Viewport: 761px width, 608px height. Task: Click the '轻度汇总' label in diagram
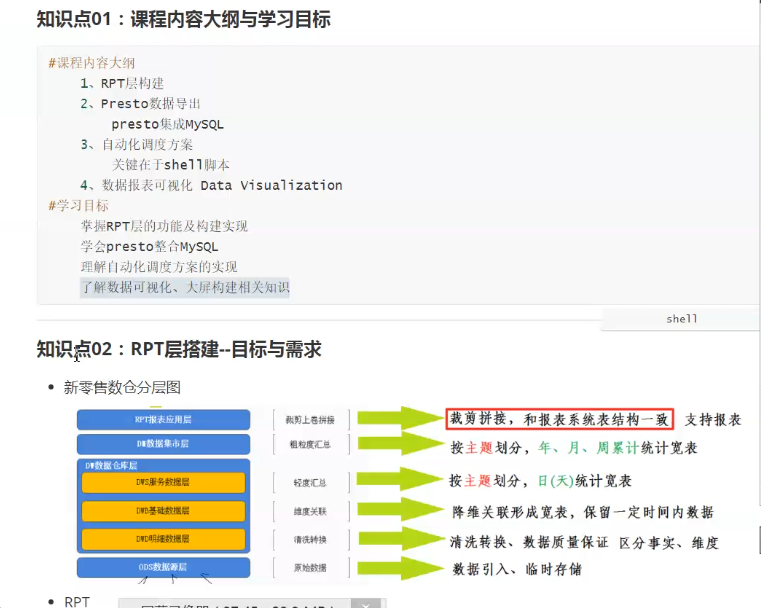(310, 483)
